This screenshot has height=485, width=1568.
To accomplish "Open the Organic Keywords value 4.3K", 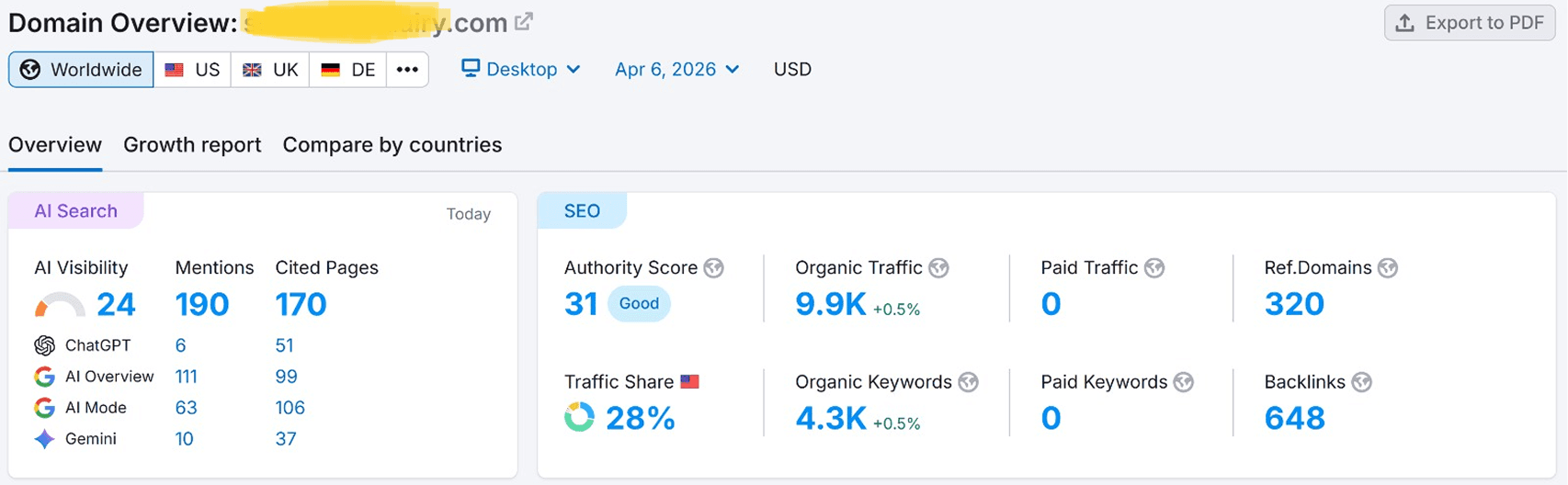I will [x=831, y=419].
